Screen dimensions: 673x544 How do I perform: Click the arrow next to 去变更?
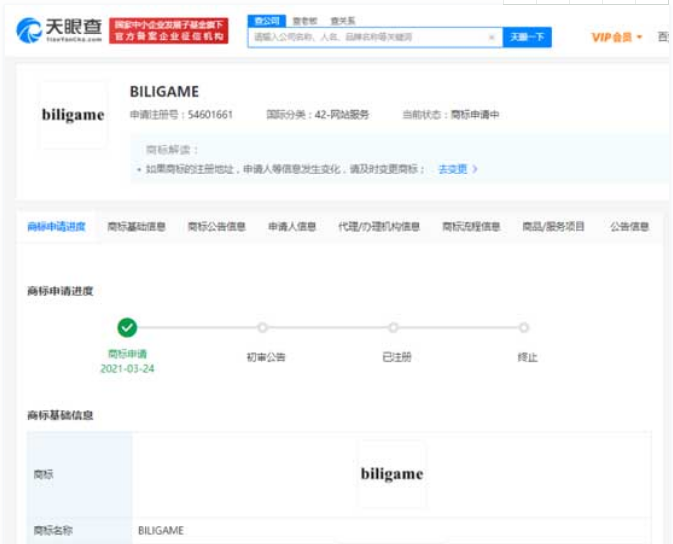475,169
